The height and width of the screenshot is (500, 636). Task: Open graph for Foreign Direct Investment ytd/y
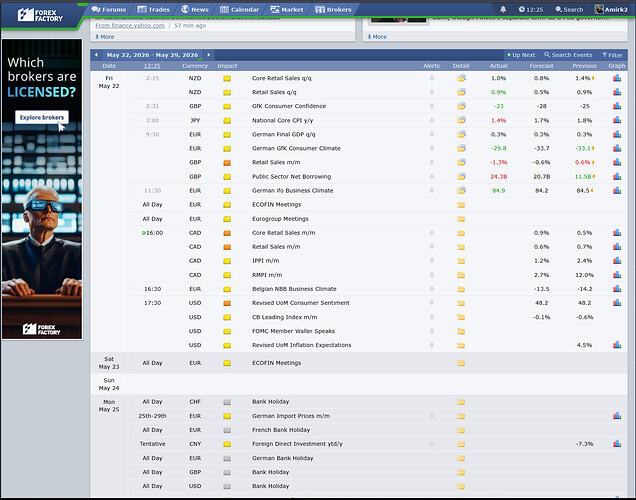click(x=617, y=444)
